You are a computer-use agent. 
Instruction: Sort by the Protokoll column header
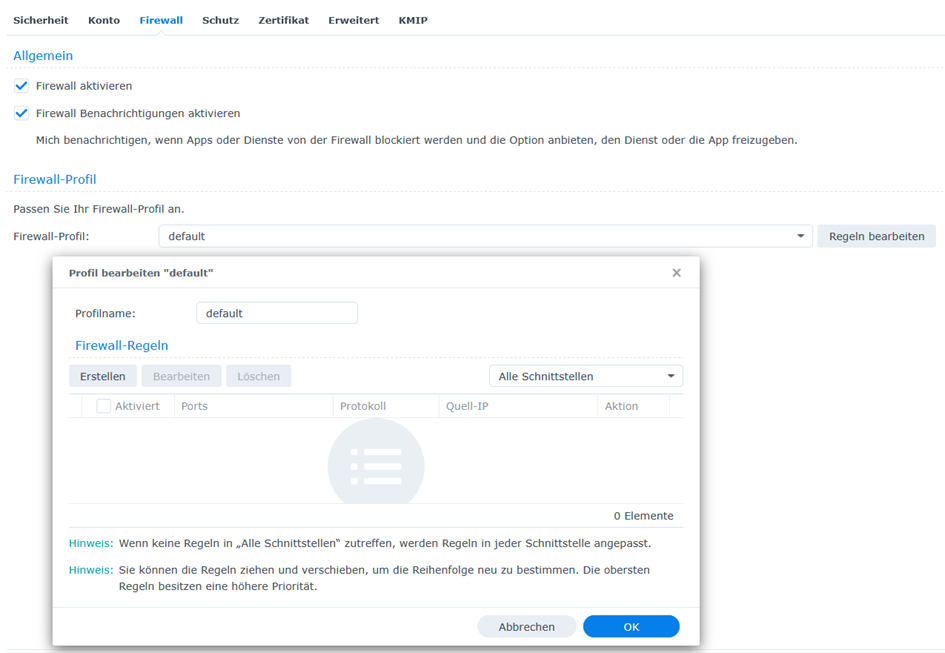point(386,406)
